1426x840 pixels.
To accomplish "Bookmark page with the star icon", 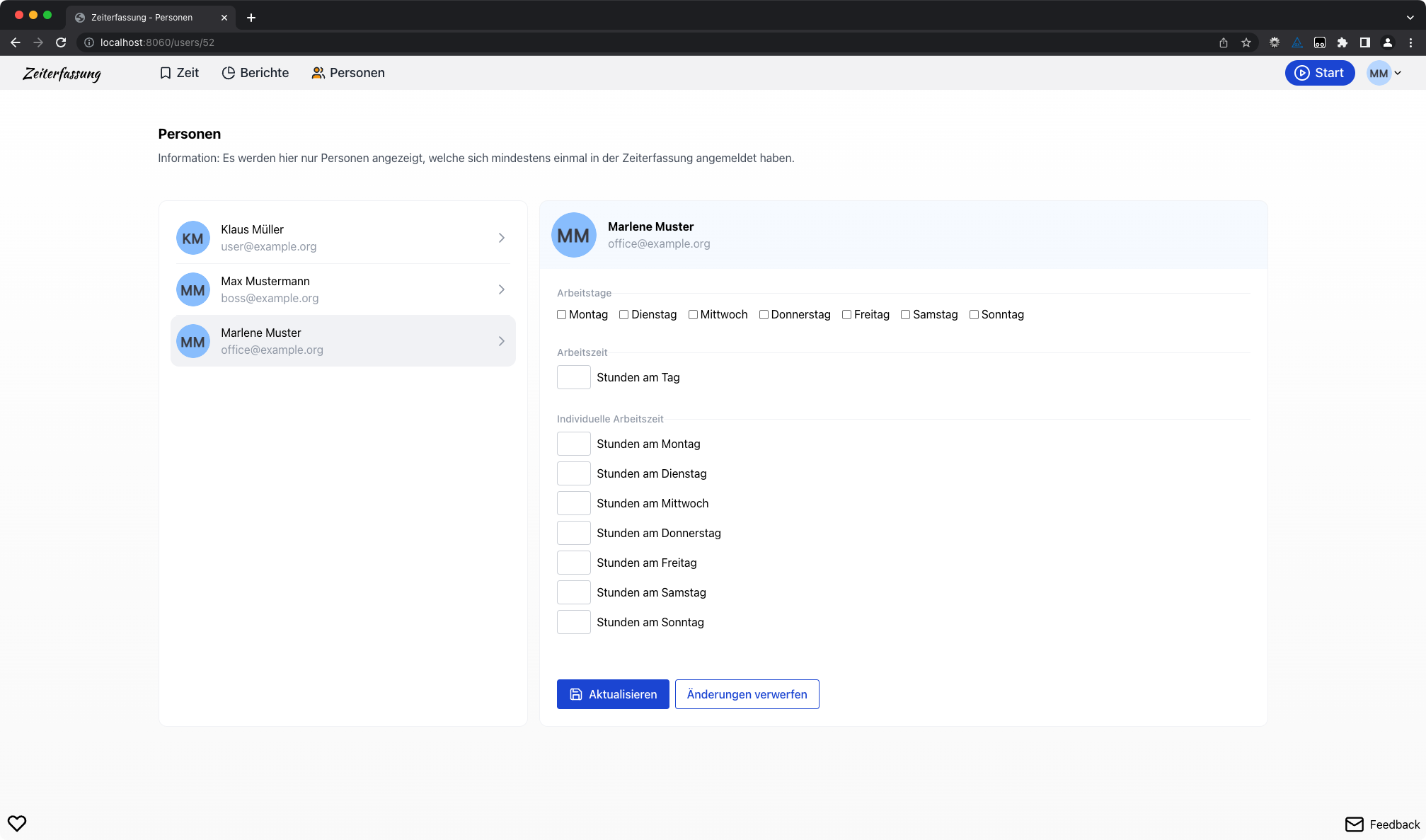I will (1246, 42).
